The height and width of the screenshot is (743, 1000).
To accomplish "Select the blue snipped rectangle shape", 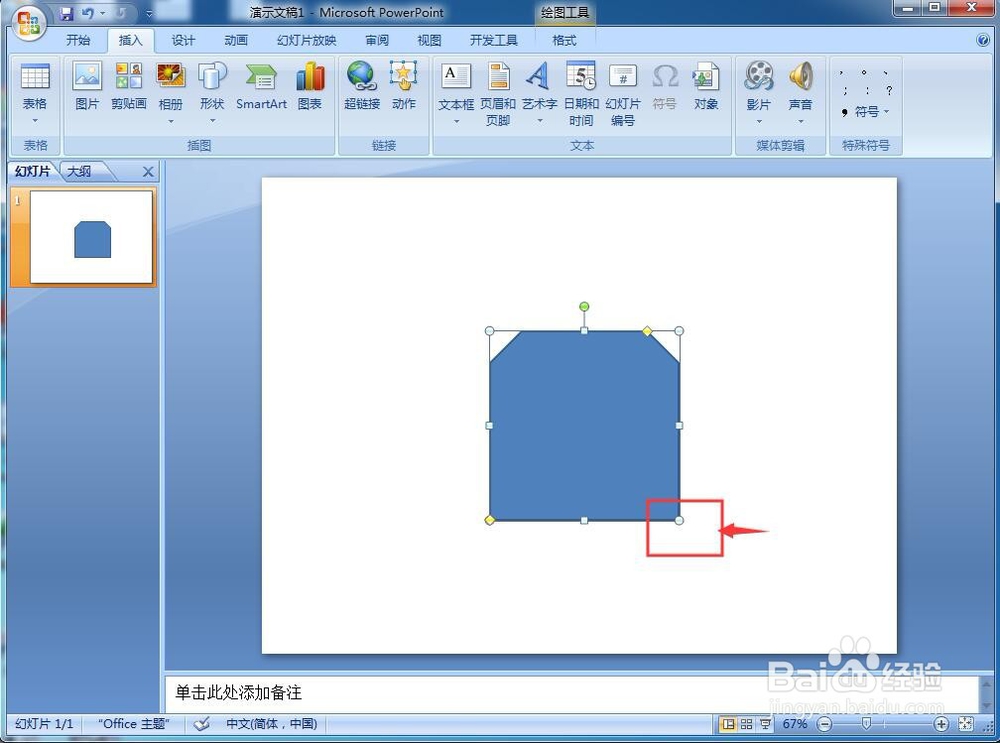I will click(x=584, y=425).
